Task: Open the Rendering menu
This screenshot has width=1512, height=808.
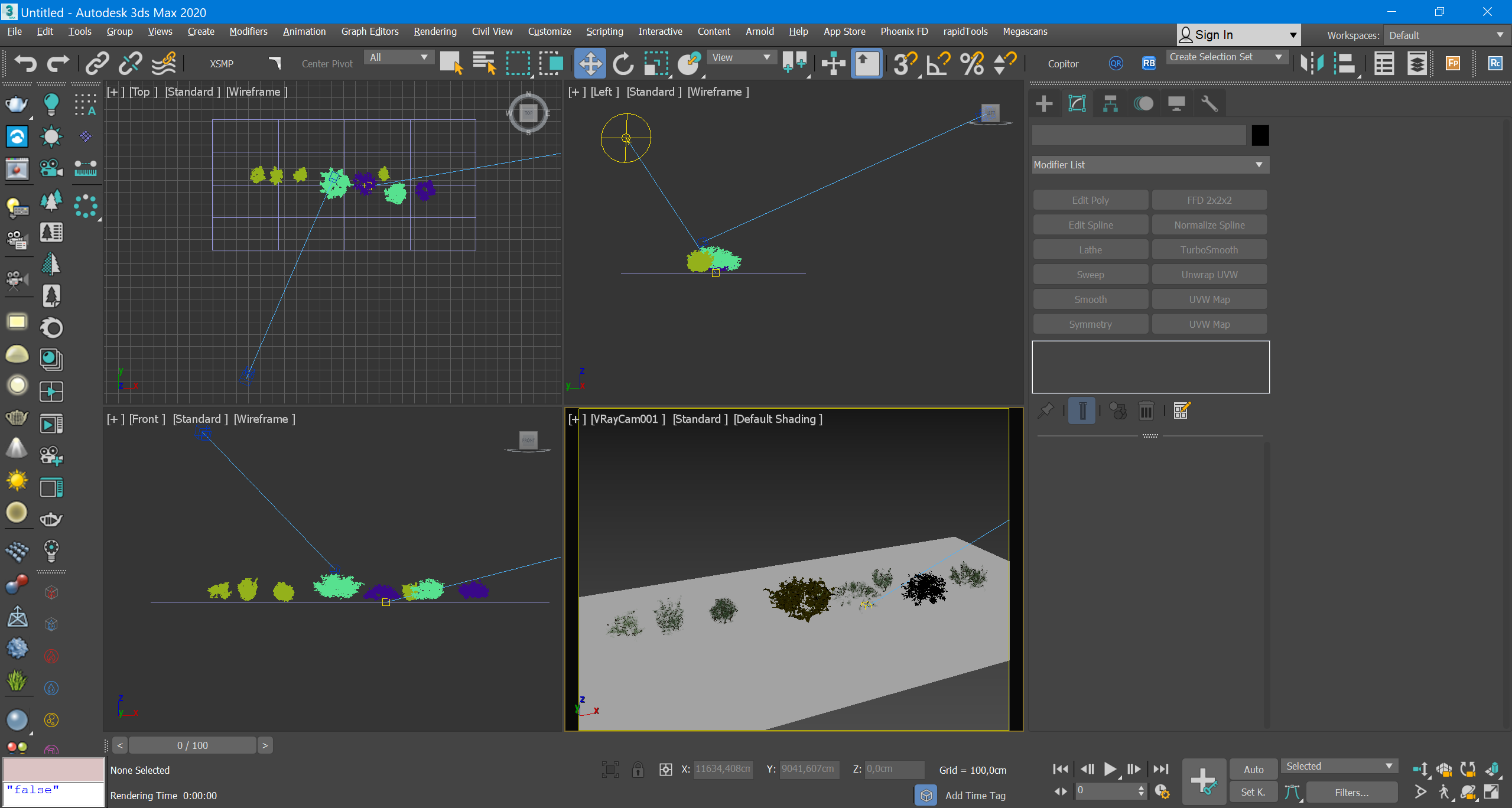Action: click(x=435, y=31)
